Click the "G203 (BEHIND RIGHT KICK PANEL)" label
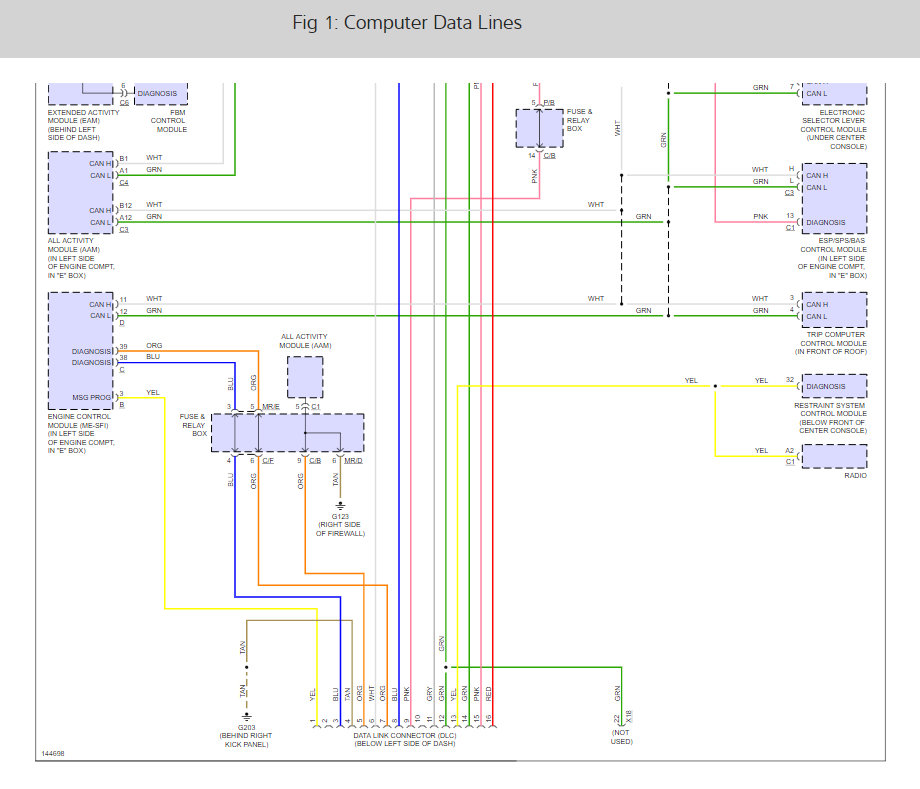Viewport: 920px width, 789px height. [x=246, y=736]
